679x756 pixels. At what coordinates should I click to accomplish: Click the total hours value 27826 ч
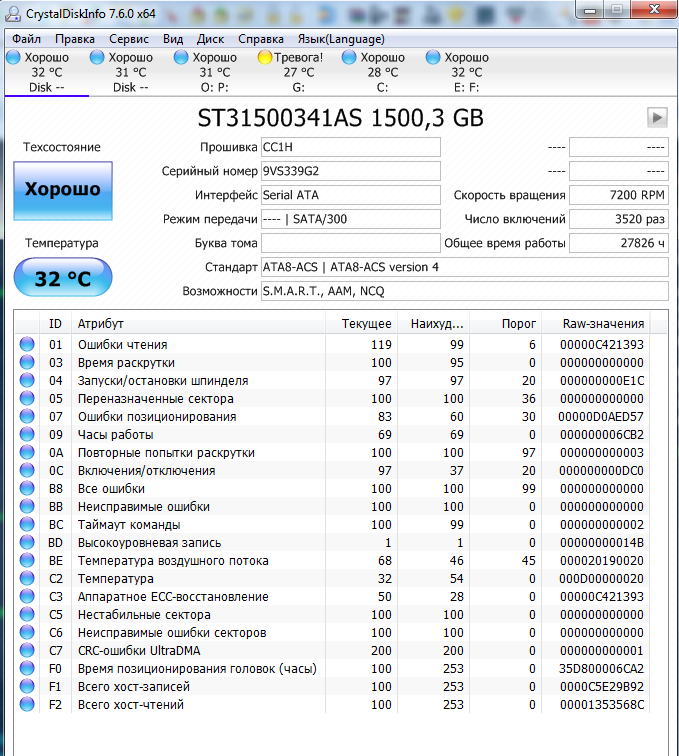[x=619, y=243]
